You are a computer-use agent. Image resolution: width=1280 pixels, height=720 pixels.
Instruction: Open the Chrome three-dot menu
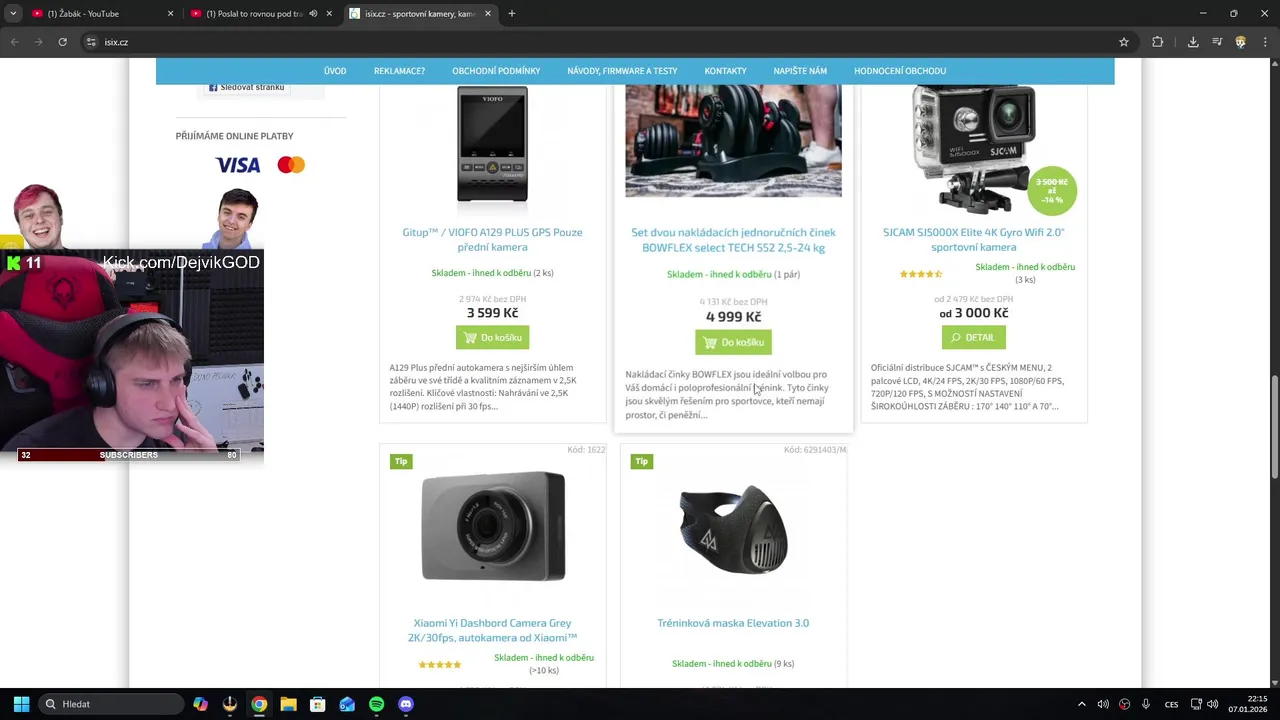[x=1264, y=42]
